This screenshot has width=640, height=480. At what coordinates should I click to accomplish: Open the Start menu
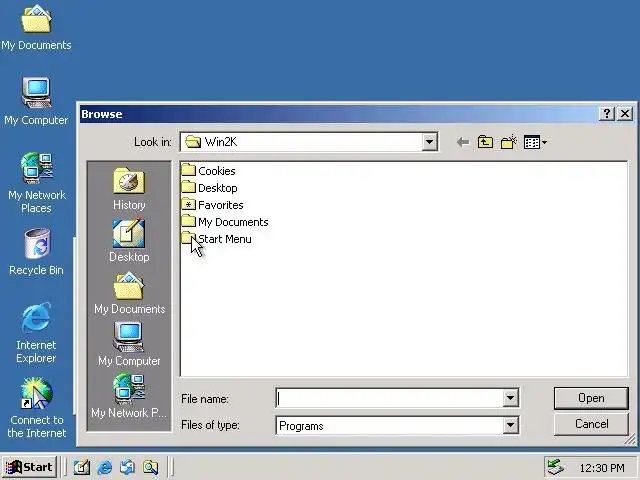click(x=29, y=467)
